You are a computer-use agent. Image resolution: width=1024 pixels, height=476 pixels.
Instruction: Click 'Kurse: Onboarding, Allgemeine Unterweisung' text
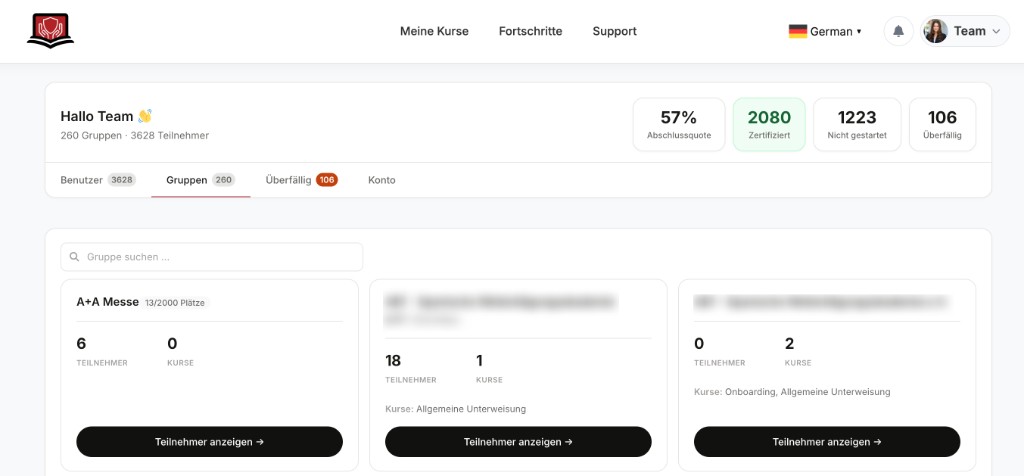[792, 392]
